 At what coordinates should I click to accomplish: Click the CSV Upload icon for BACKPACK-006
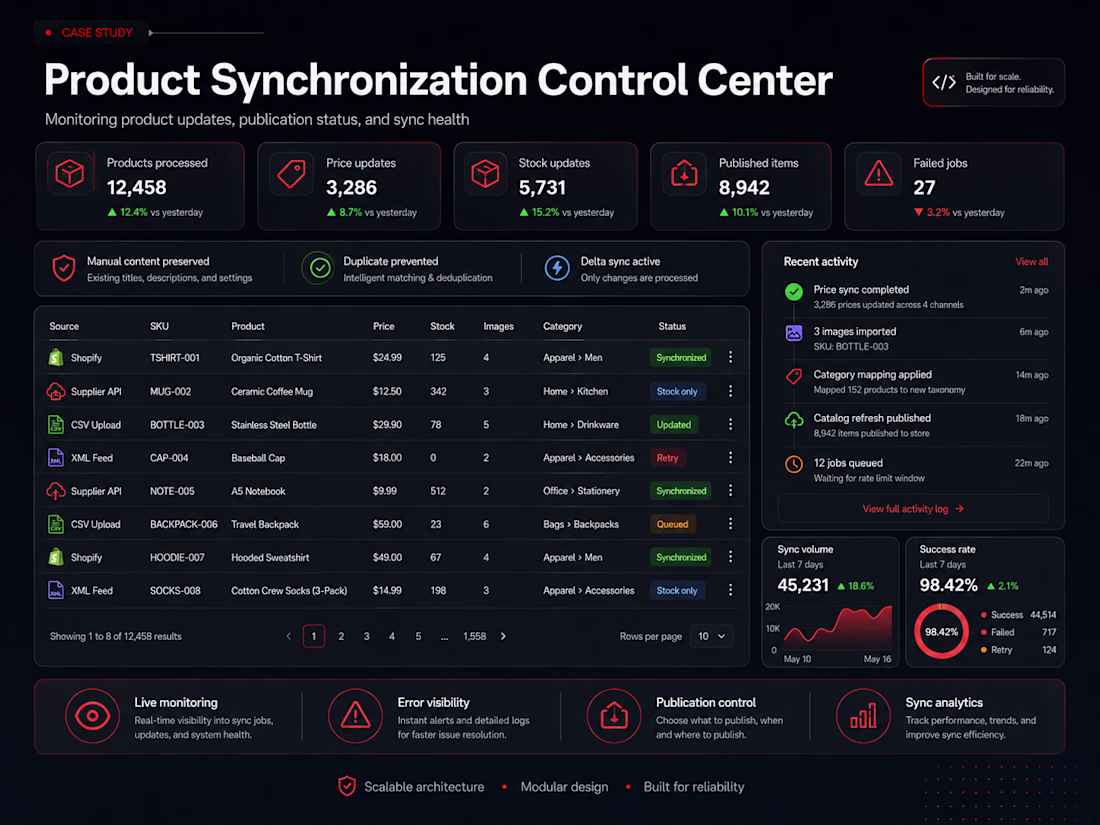click(x=55, y=524)
